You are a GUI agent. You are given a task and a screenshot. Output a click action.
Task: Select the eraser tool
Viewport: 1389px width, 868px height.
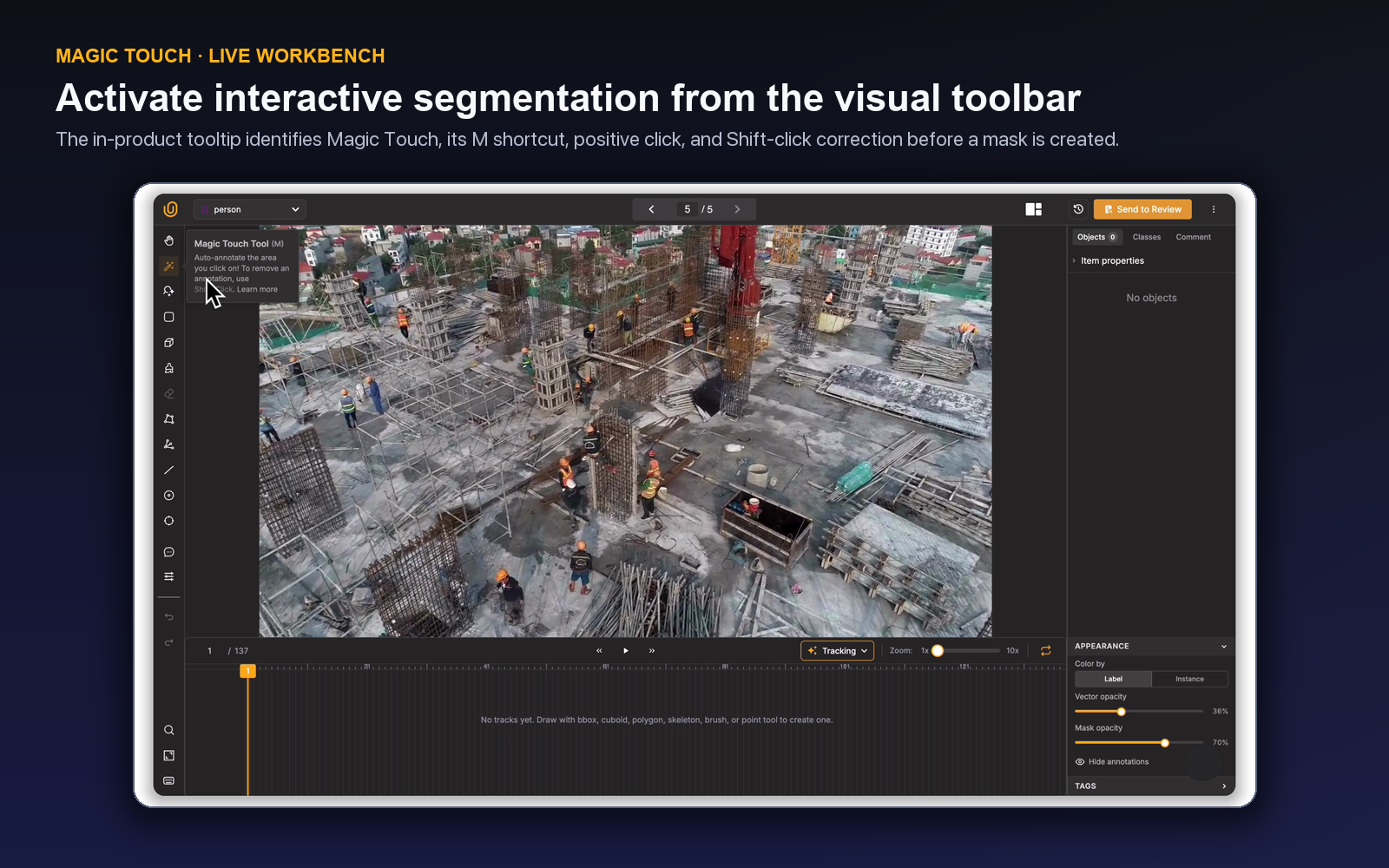(169, 393)
